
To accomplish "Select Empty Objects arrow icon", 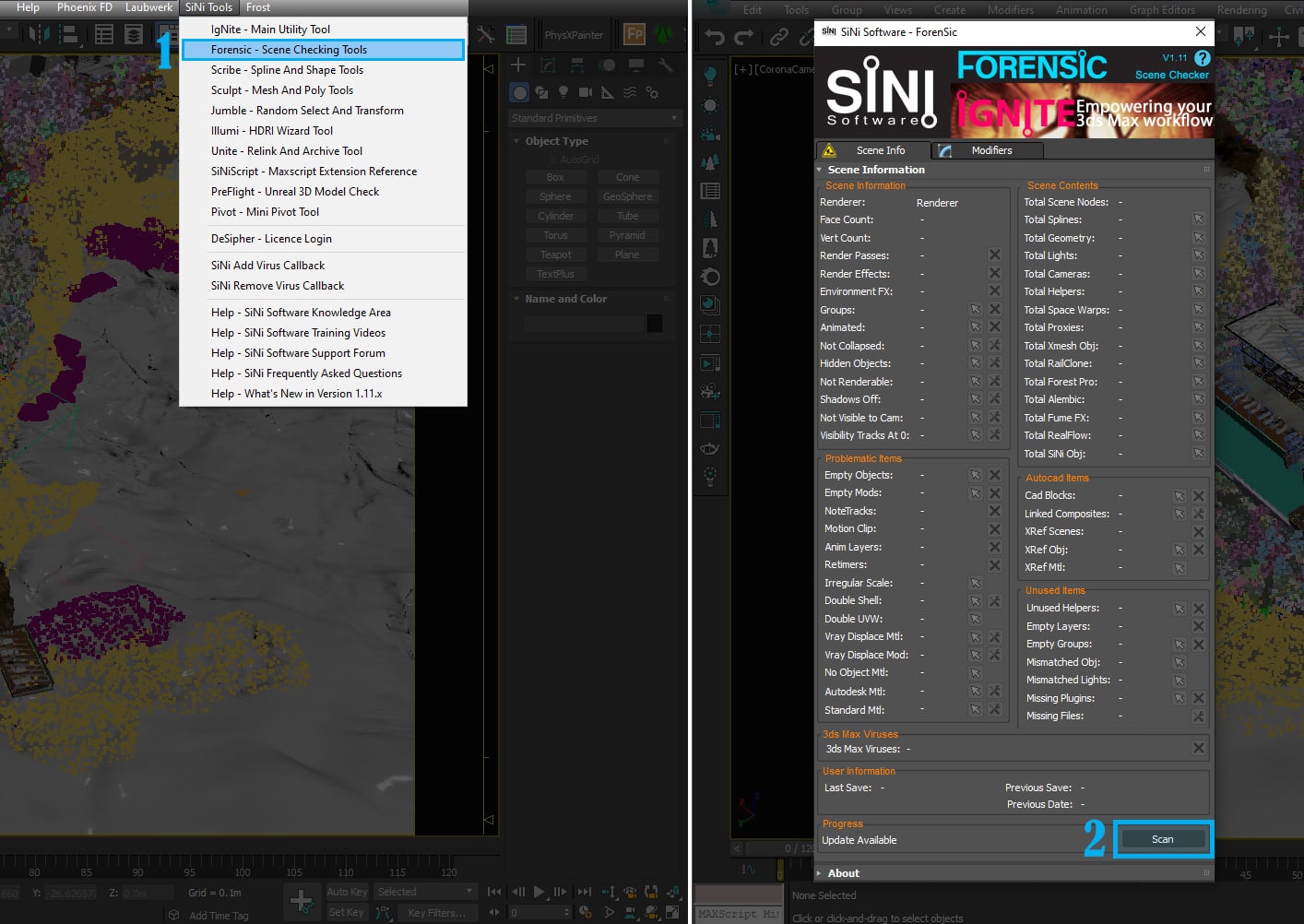I will pyautogui.click(x=975, y=475).
